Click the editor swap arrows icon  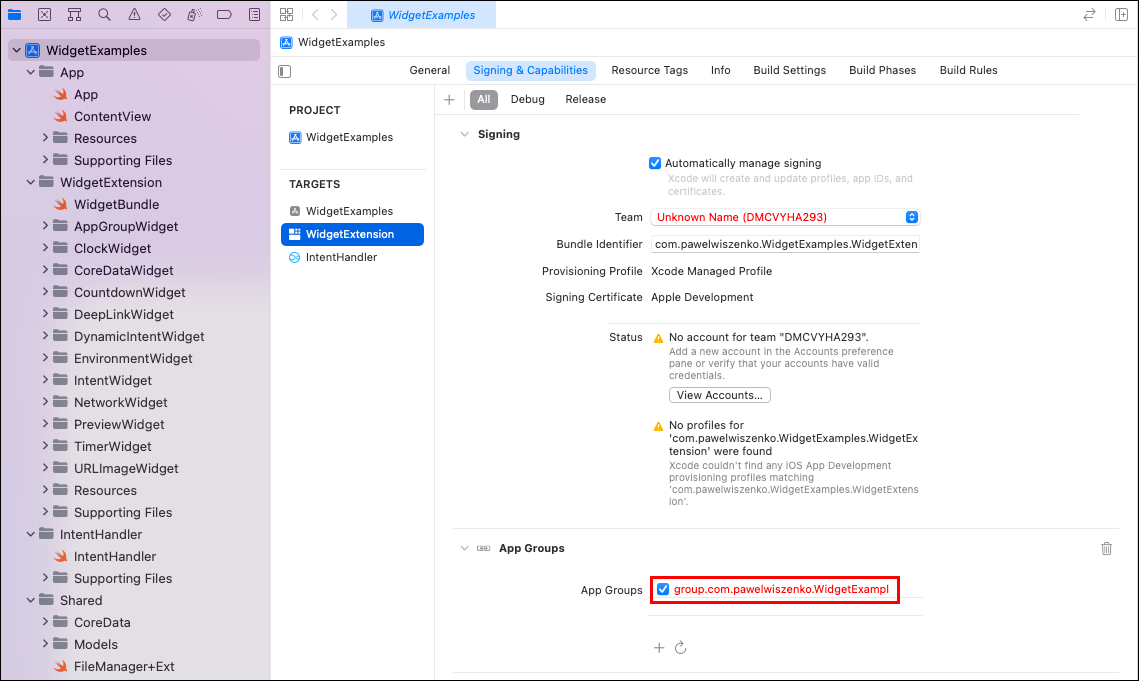click(x=1089, y=15)
